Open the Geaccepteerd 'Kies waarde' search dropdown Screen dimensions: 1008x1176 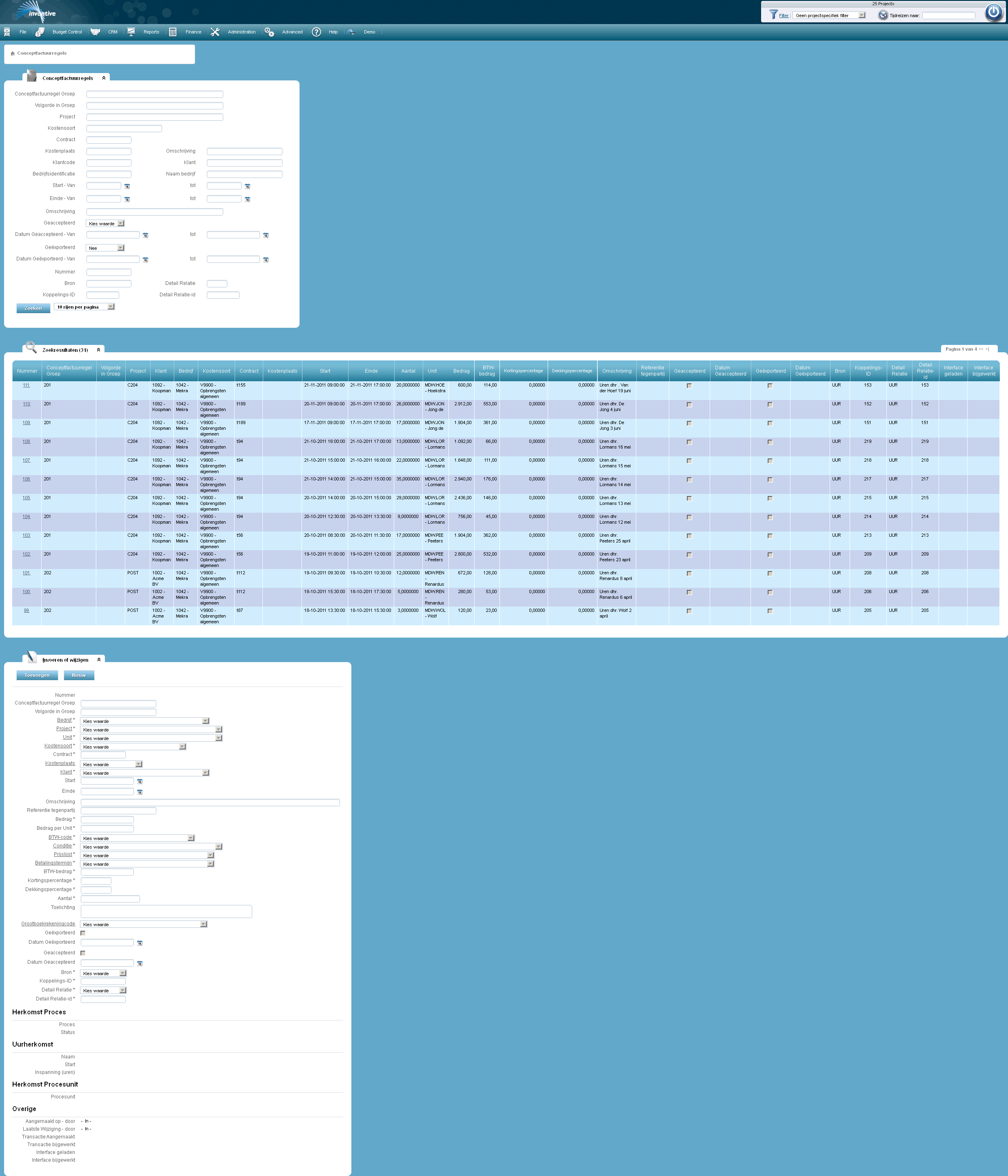(x=105, y=224)
